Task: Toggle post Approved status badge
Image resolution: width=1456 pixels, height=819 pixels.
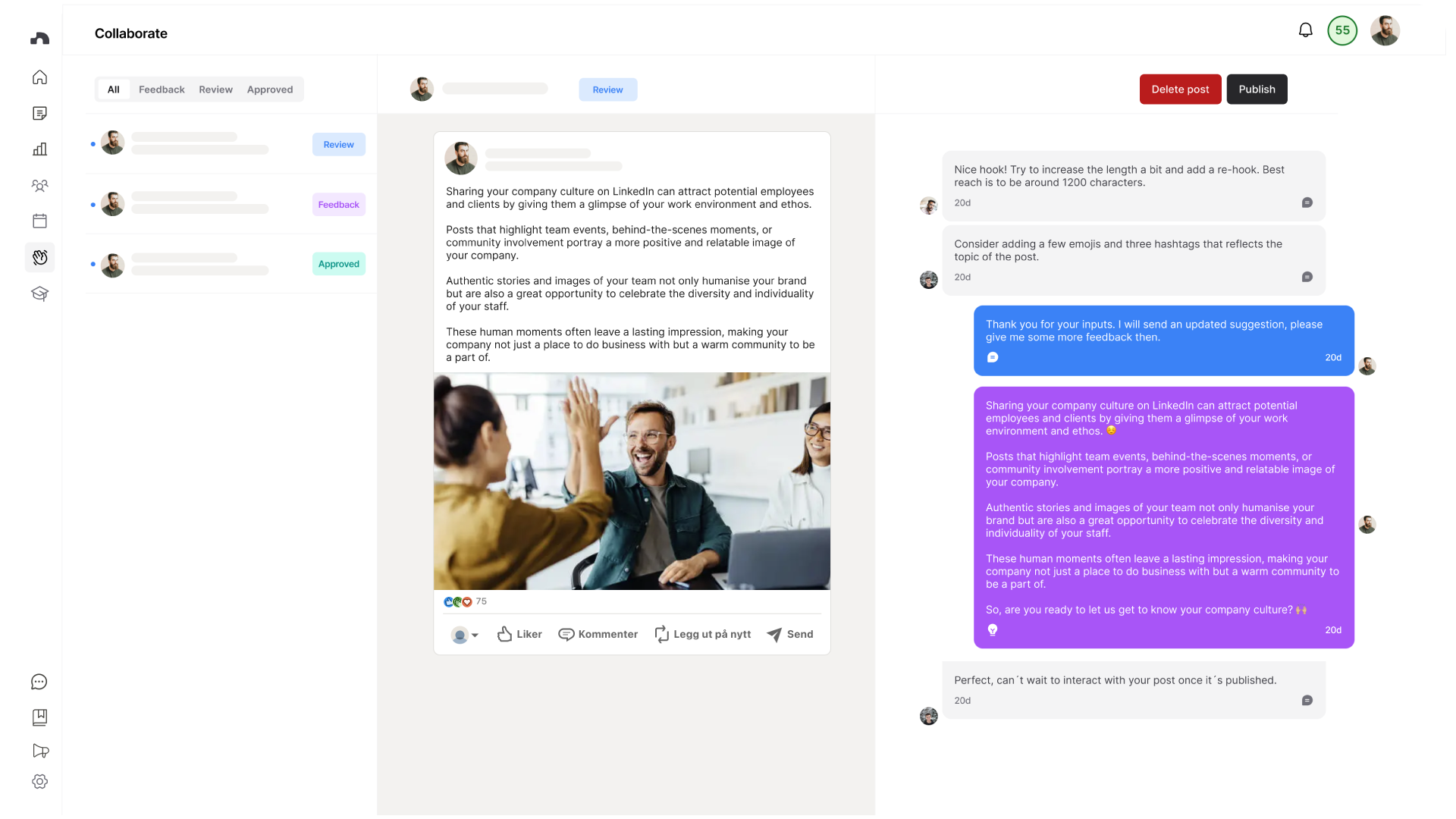Action: pos(339,263)
